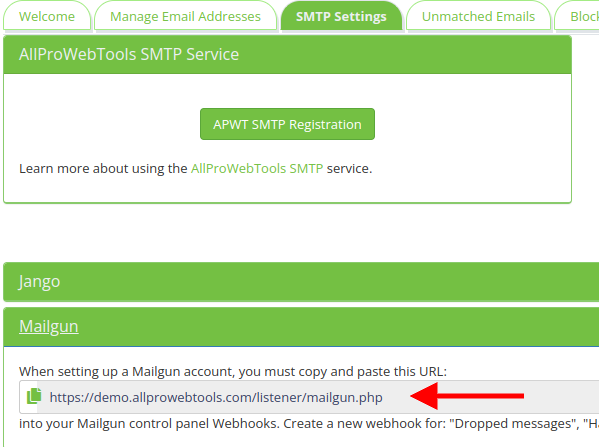This screenshot has width=599, height=447.
Task: Open the Welcome tab
Action: (x=47, y=16)
